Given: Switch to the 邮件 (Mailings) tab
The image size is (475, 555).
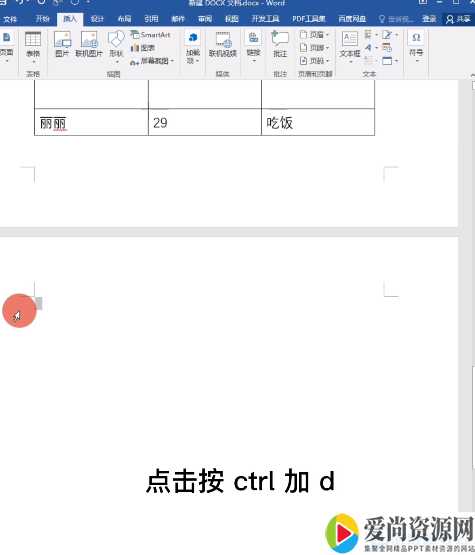Looking at the screenshot, I should [x=178, y=19].
